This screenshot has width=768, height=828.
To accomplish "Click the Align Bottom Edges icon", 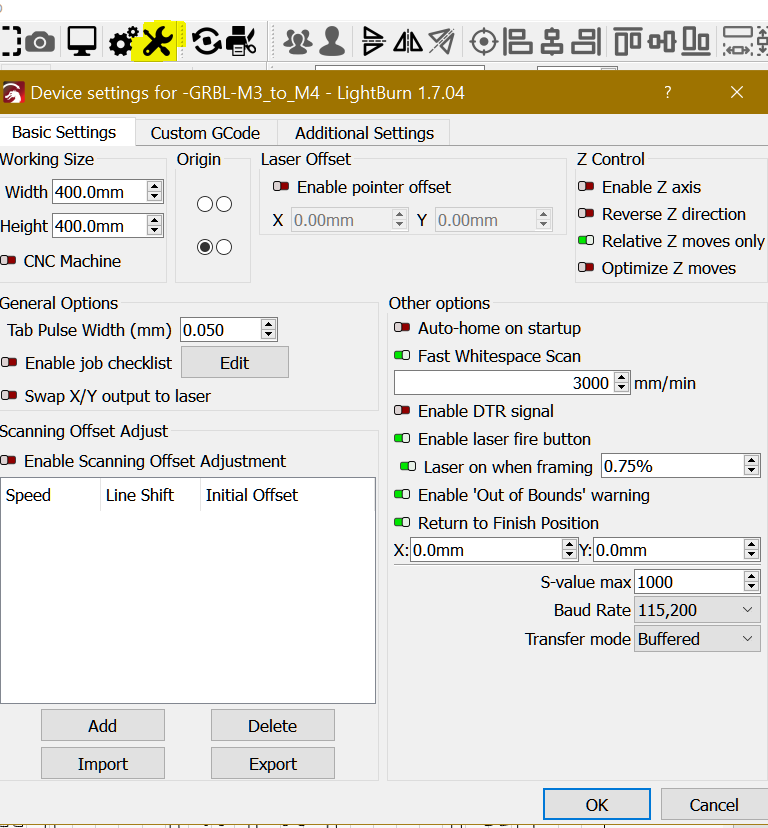I will (695, 42).
